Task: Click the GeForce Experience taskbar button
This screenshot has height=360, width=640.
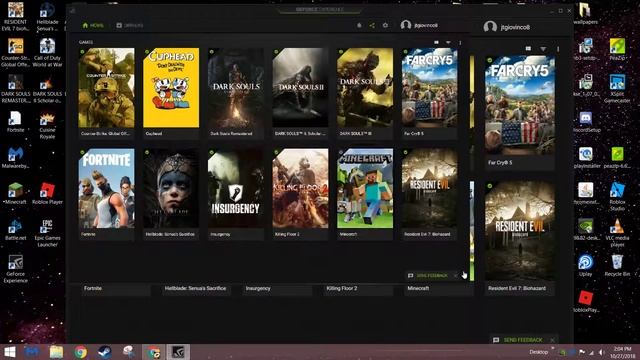Action: (x=178, y=352)
